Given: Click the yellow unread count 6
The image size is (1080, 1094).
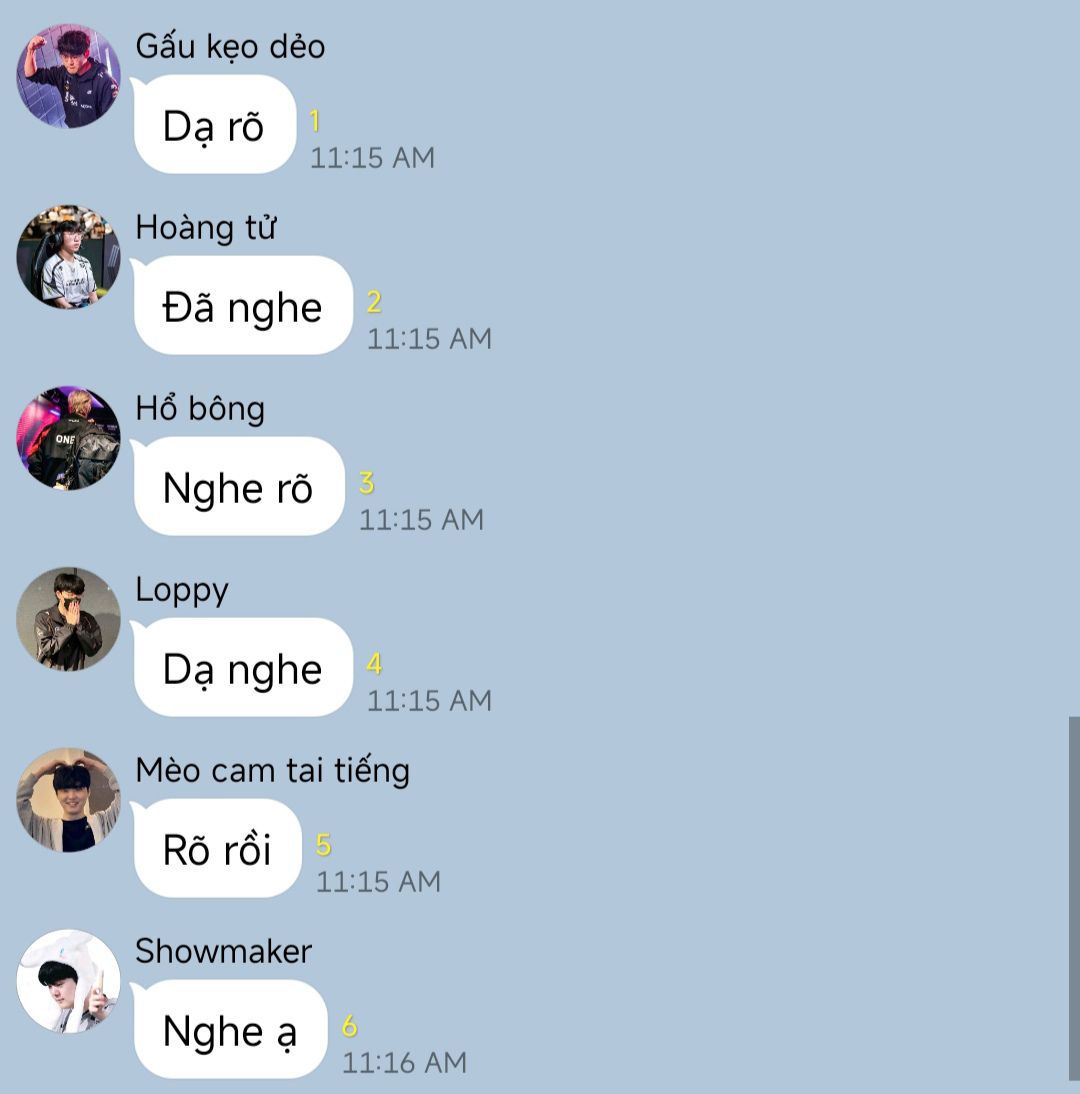Looking at the screenshot, I should click(x=350, y=1026).
